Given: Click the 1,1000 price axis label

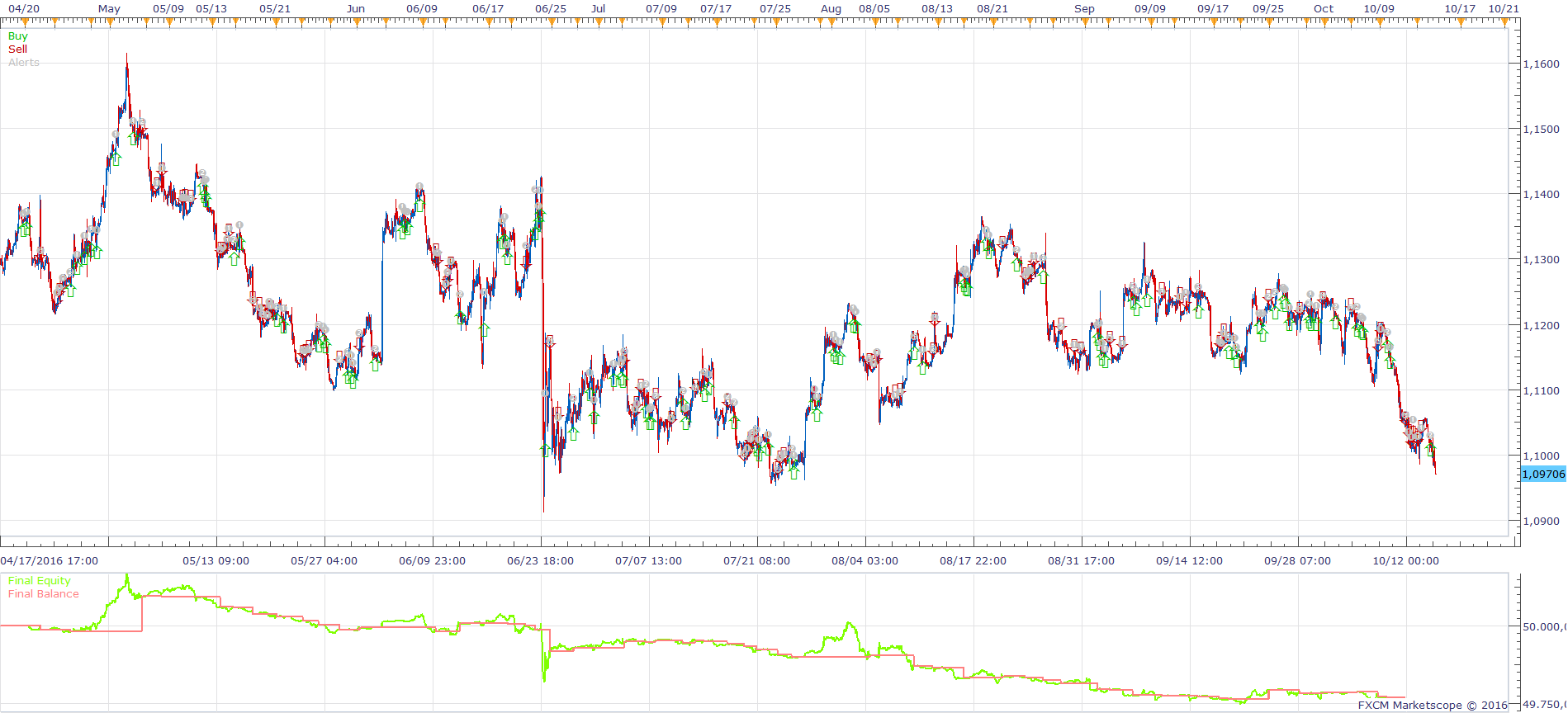Looking at the screenshot, I should [1541, 456].
